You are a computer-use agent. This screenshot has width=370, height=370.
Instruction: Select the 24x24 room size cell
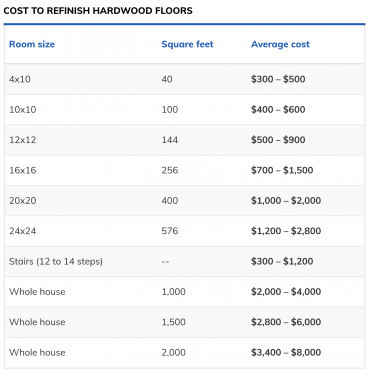pyautogui.click(x=23, y=231)
